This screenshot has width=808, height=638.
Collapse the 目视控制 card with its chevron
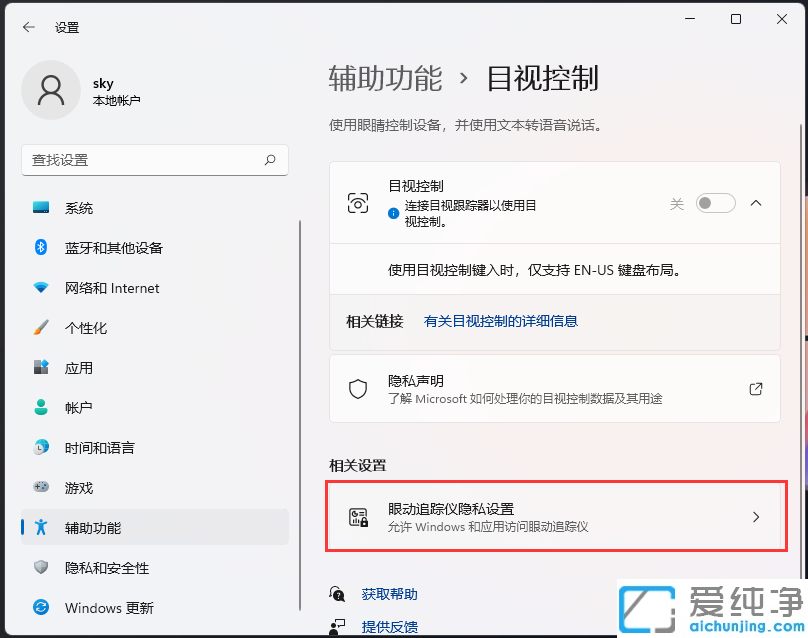click(x=755, y=202)
